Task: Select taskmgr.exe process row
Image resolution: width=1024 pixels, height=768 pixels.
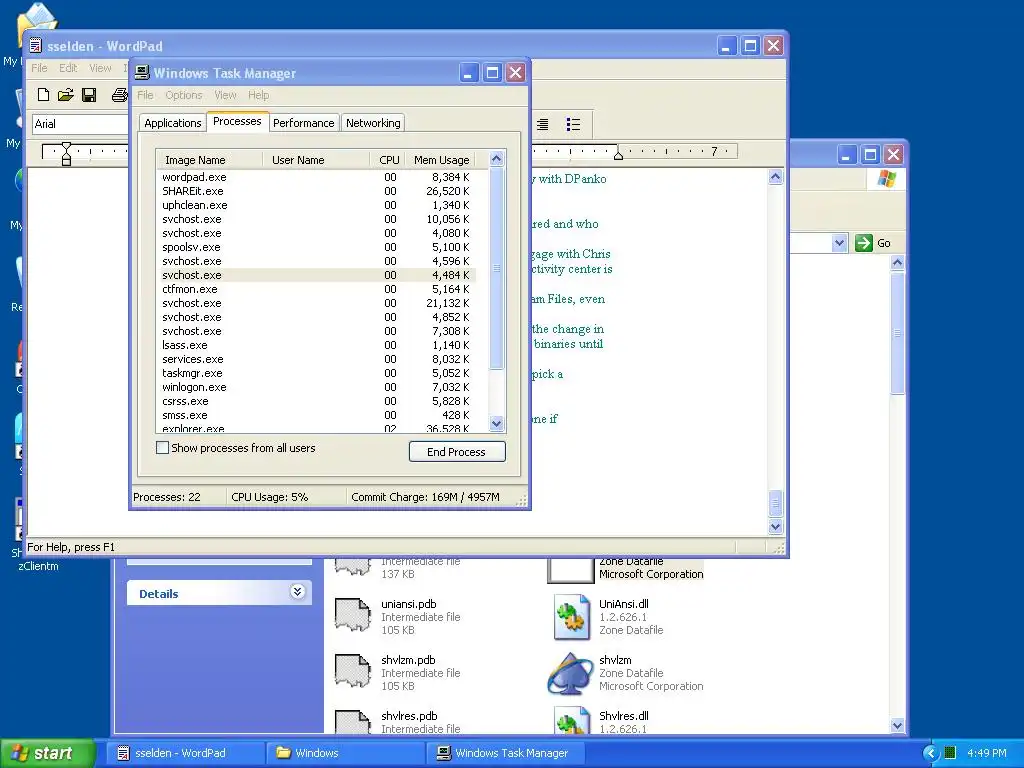Action: click(x=316, y=373)
